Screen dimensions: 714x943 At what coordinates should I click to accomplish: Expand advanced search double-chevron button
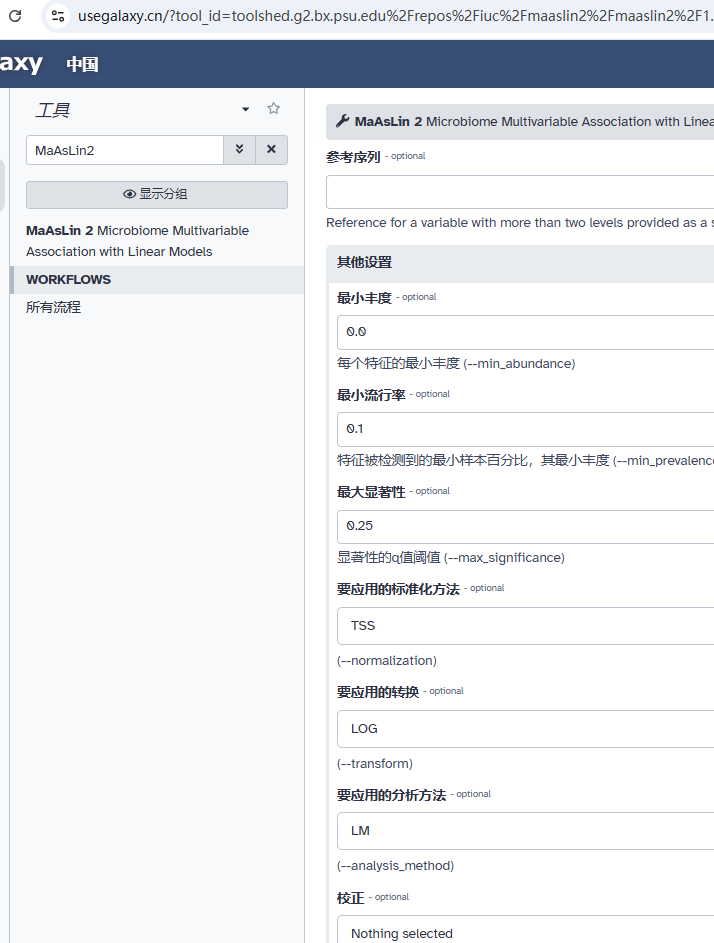pos(239,150)
